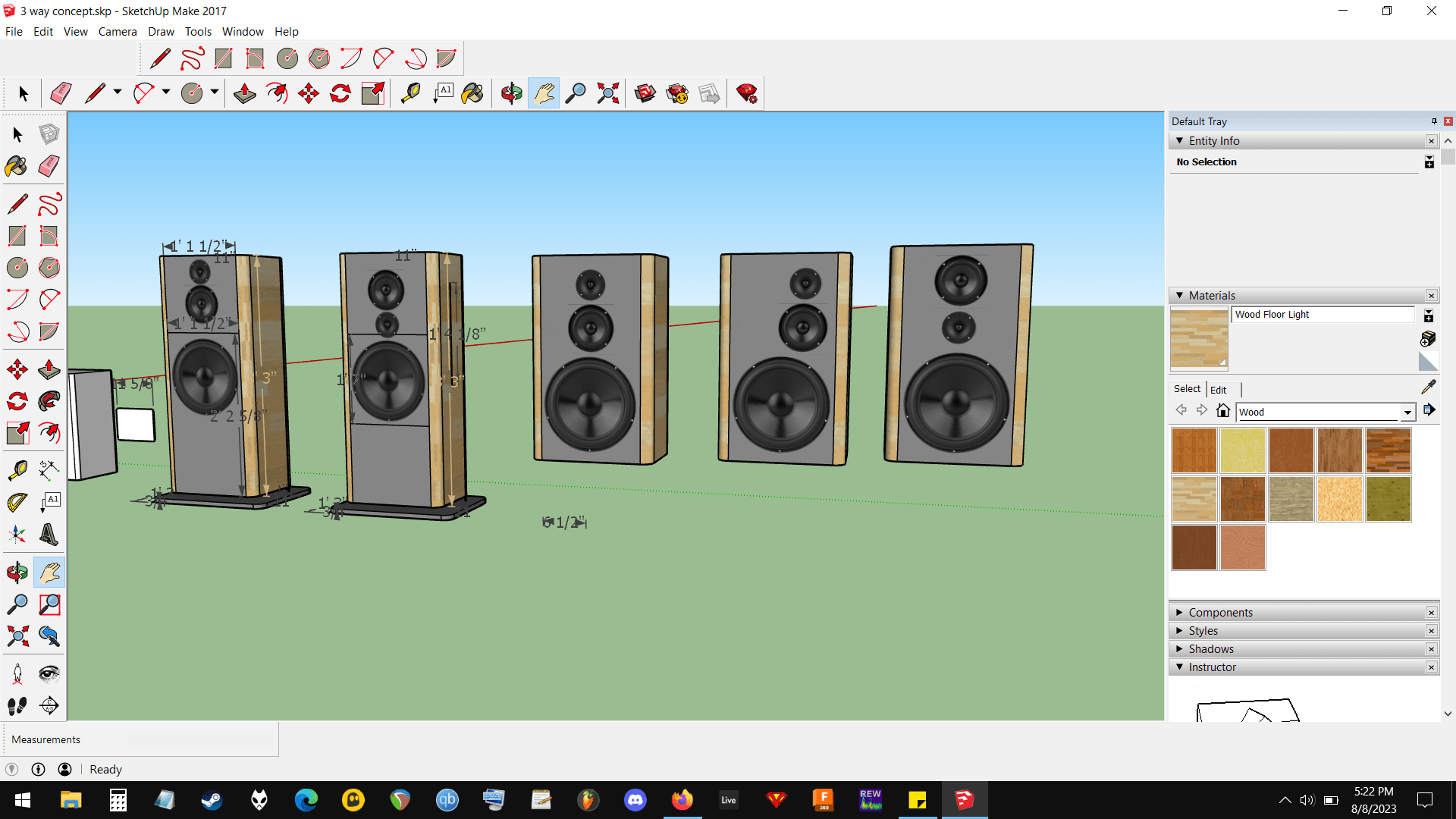Pick the yellow wood material swatch
Viewport: 1456px width, 819px height.
1242,450
